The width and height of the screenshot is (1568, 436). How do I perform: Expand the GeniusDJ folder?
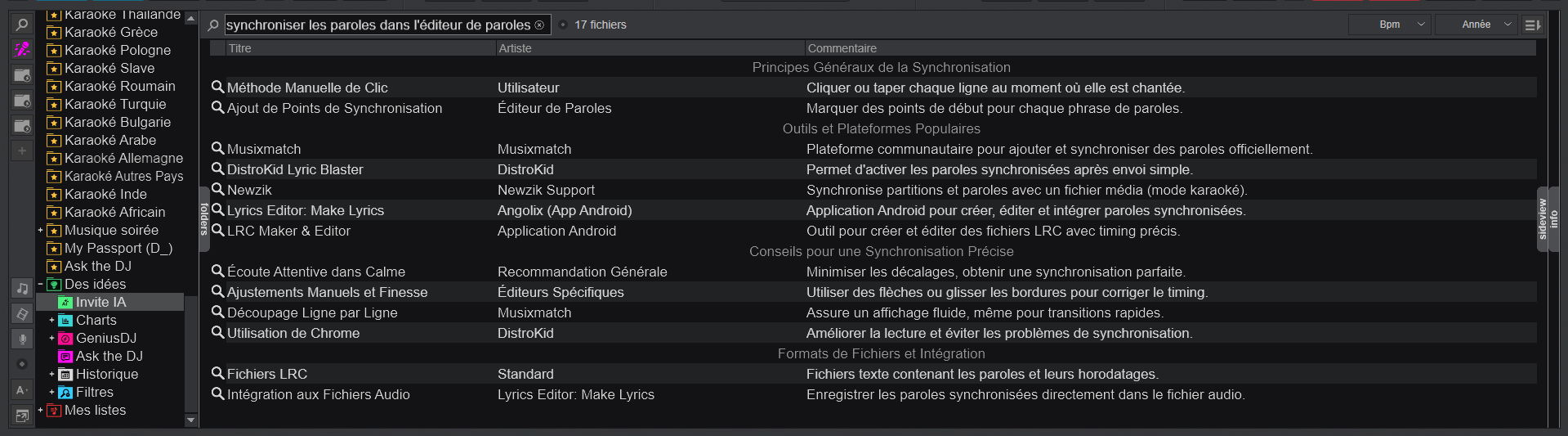[x=51, y=338]
